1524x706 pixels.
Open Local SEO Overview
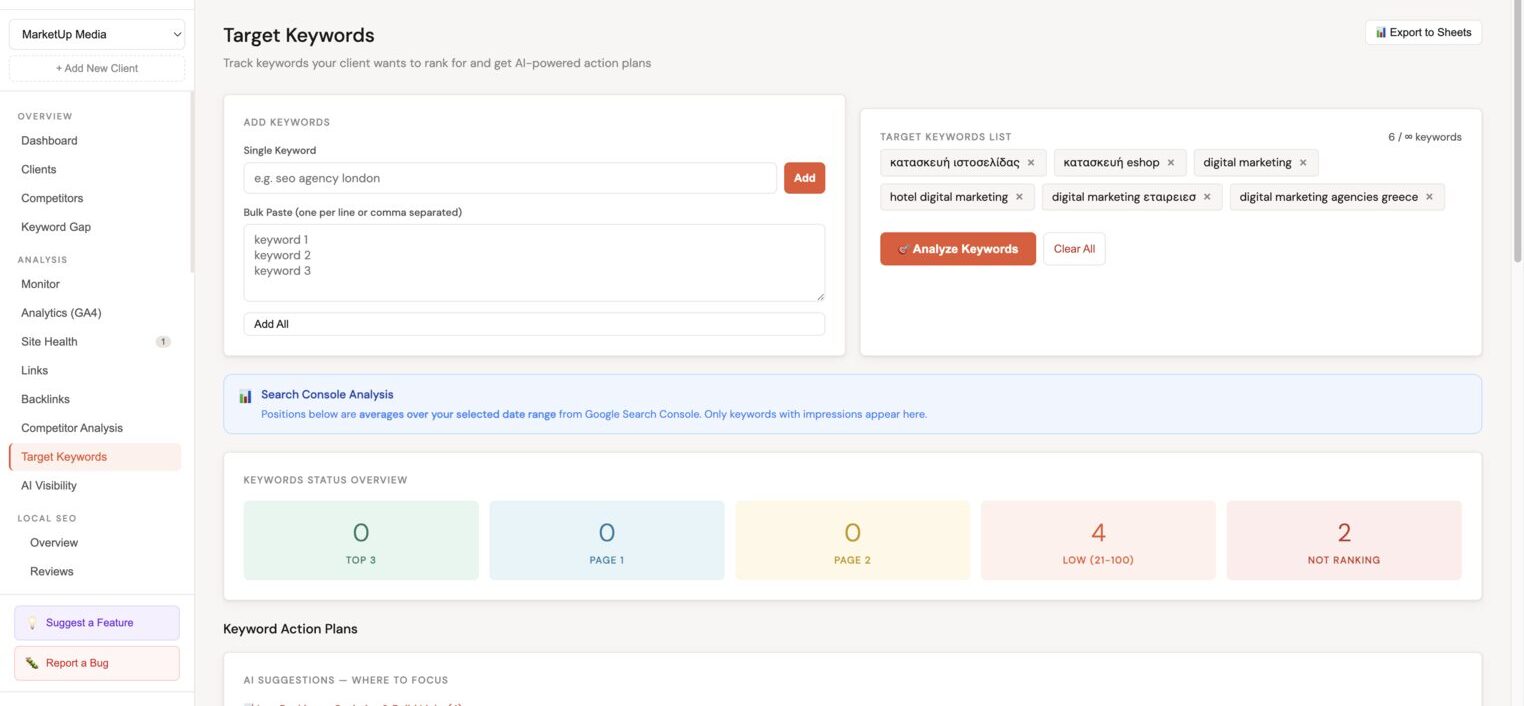(x=54, y=543)
